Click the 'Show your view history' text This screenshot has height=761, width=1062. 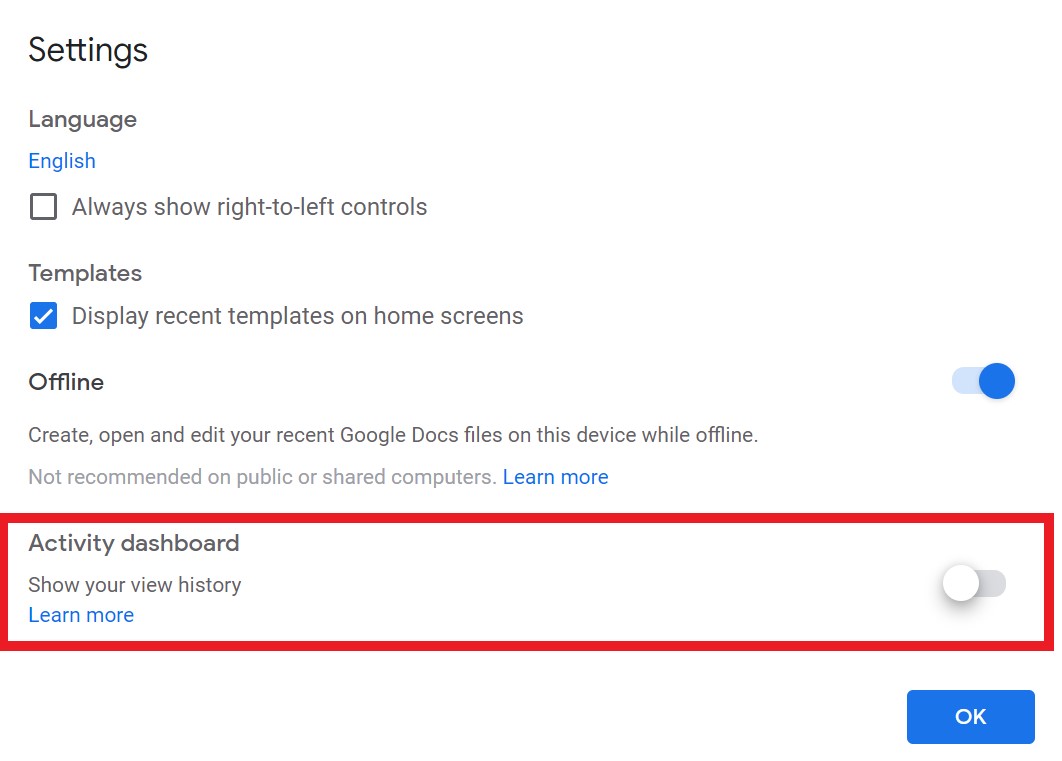click(x=135, y=585)
